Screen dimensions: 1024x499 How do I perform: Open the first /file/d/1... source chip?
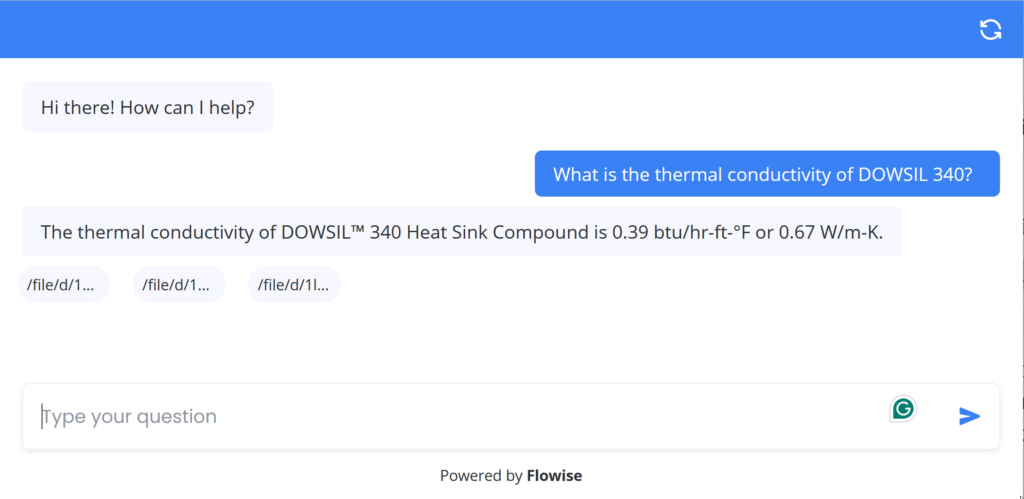tap(64, 285)
